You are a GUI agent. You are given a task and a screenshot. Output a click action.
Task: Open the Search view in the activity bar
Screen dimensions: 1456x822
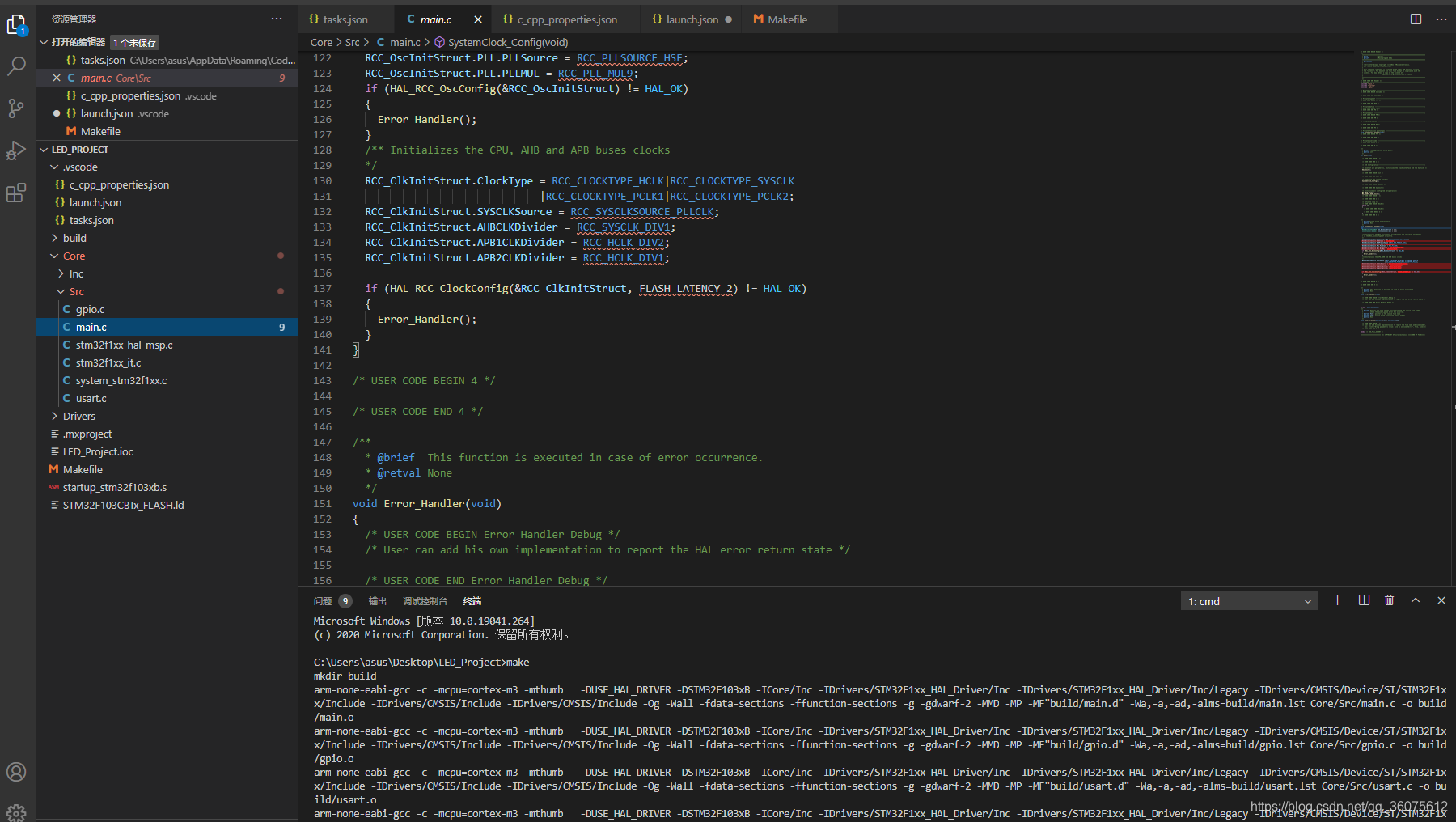pyautogui.click(x=16, y=66)
